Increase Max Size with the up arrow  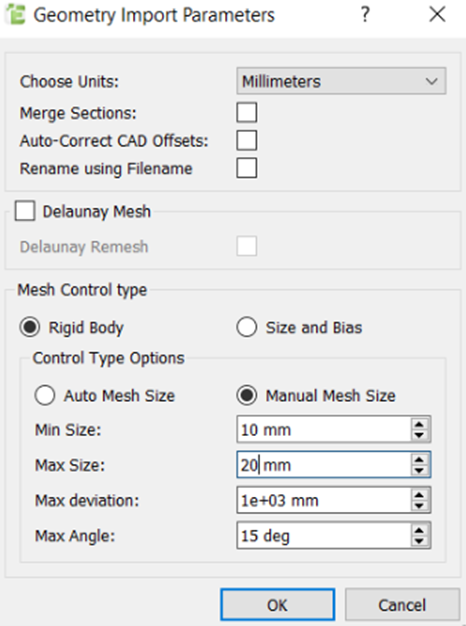click(419, 459)
